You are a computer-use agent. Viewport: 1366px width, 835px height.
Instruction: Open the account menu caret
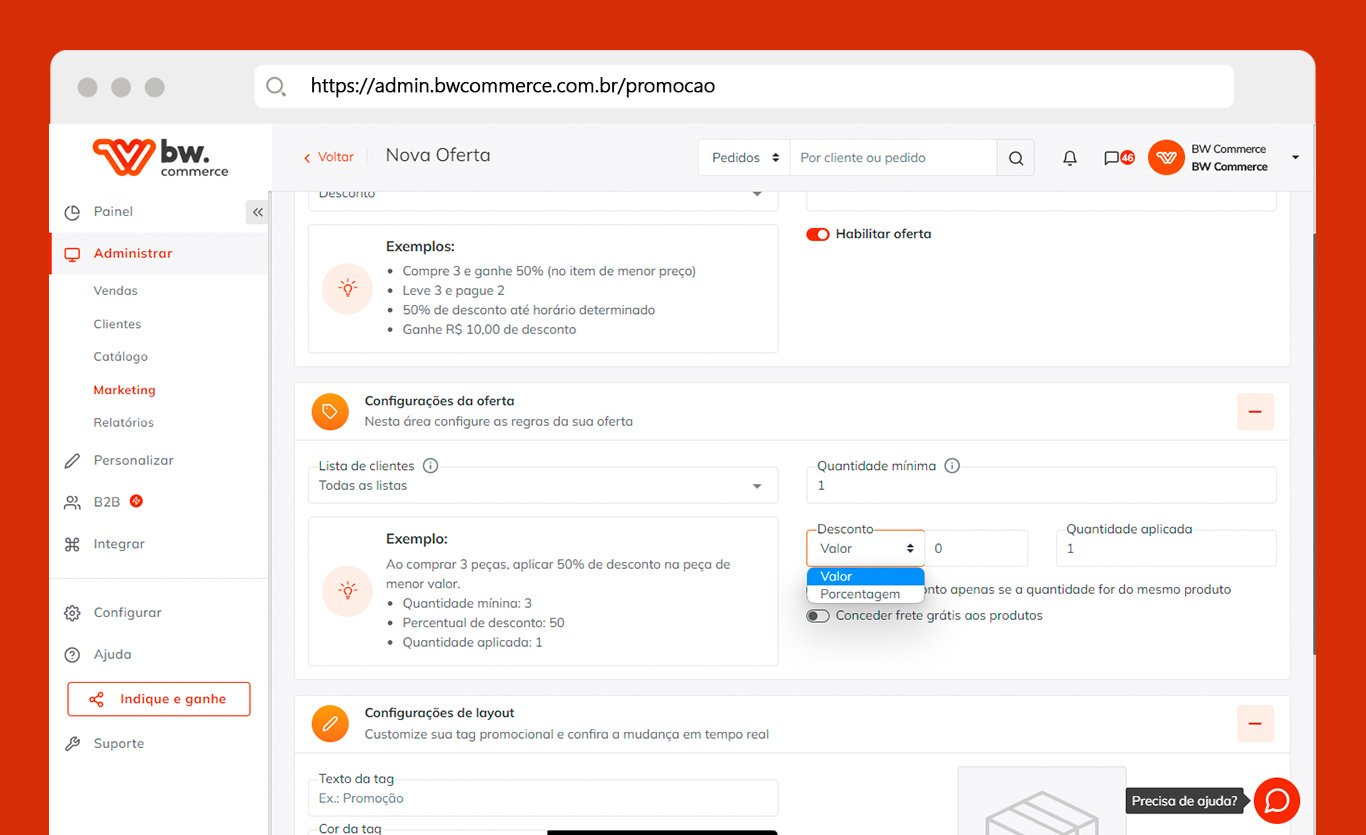pyautogui.click(x=1295, y=158)
